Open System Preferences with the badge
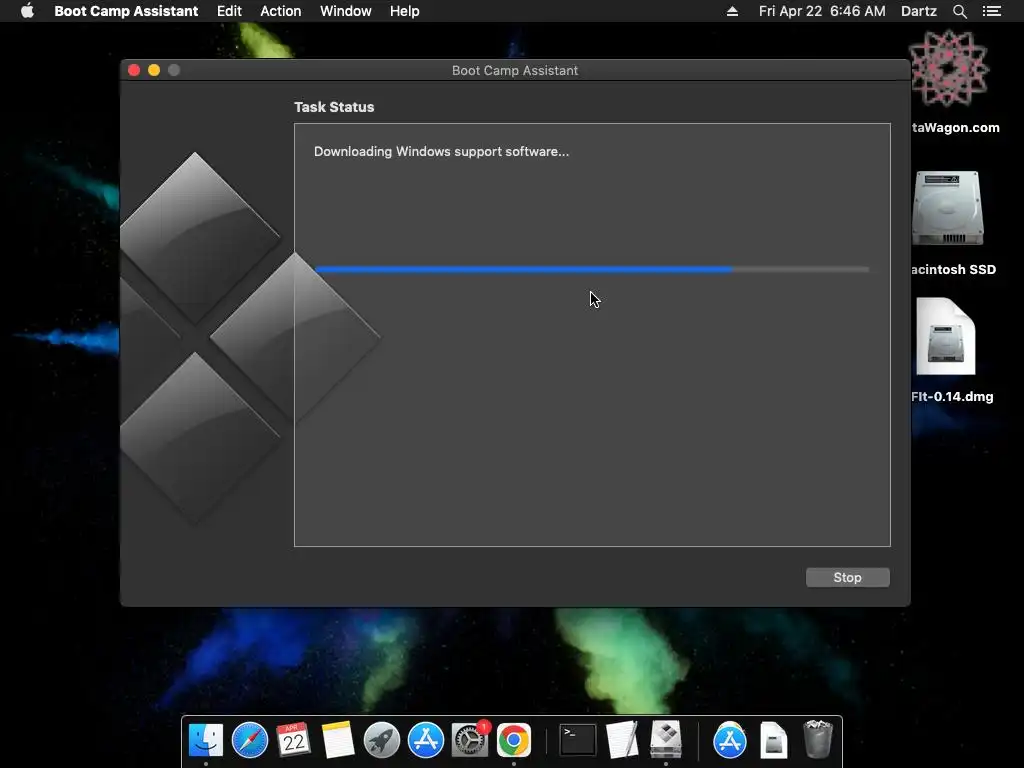Screen dimensions: 1024x768 (470, 740)
